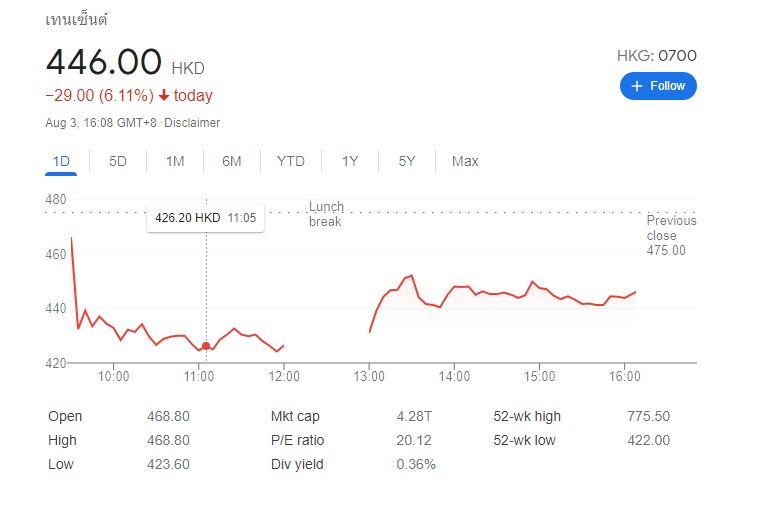
Task: Show the 6M price chart
Action: pyautogui.click(x=231, y=161)
